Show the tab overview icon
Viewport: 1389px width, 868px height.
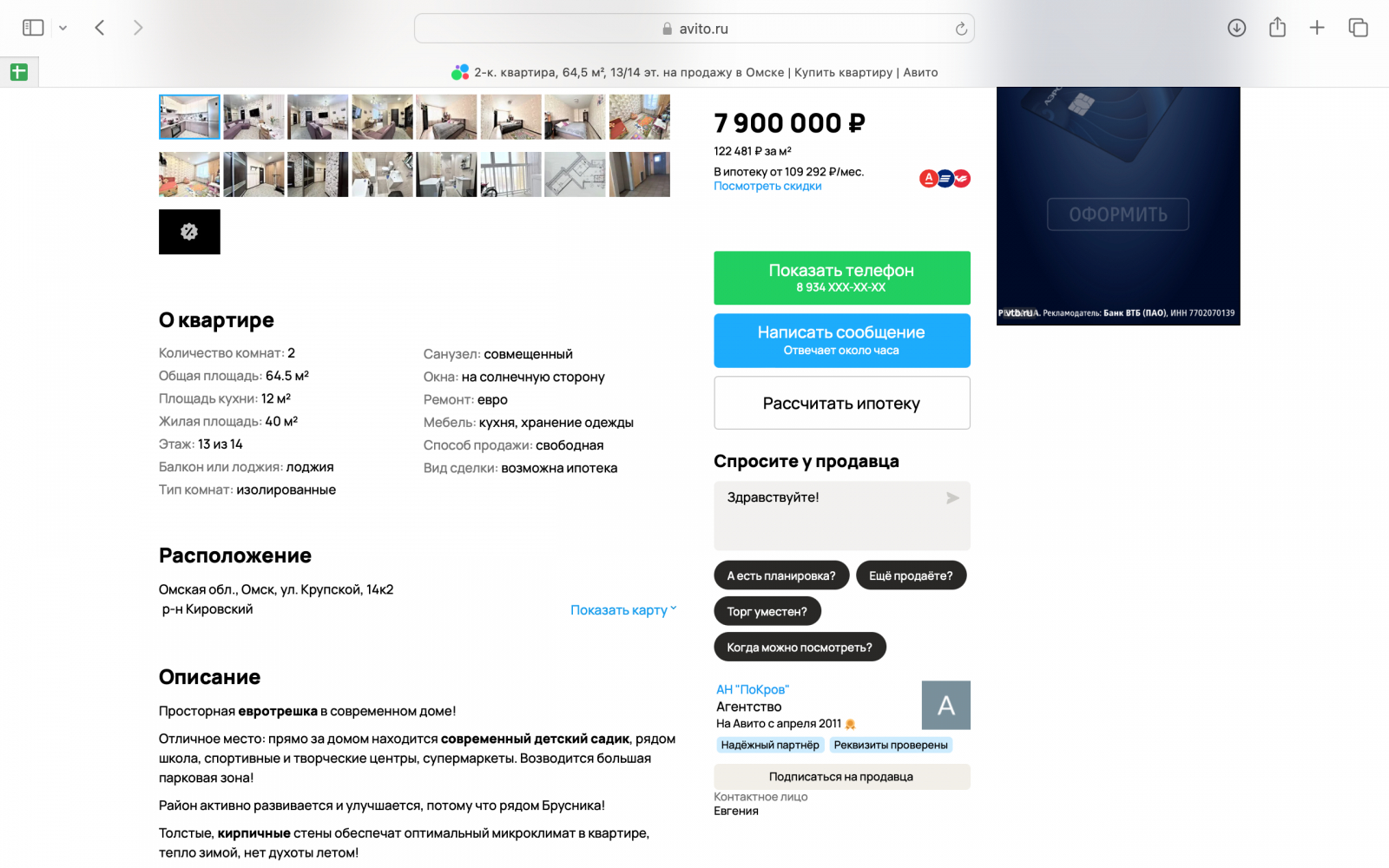1358,28
